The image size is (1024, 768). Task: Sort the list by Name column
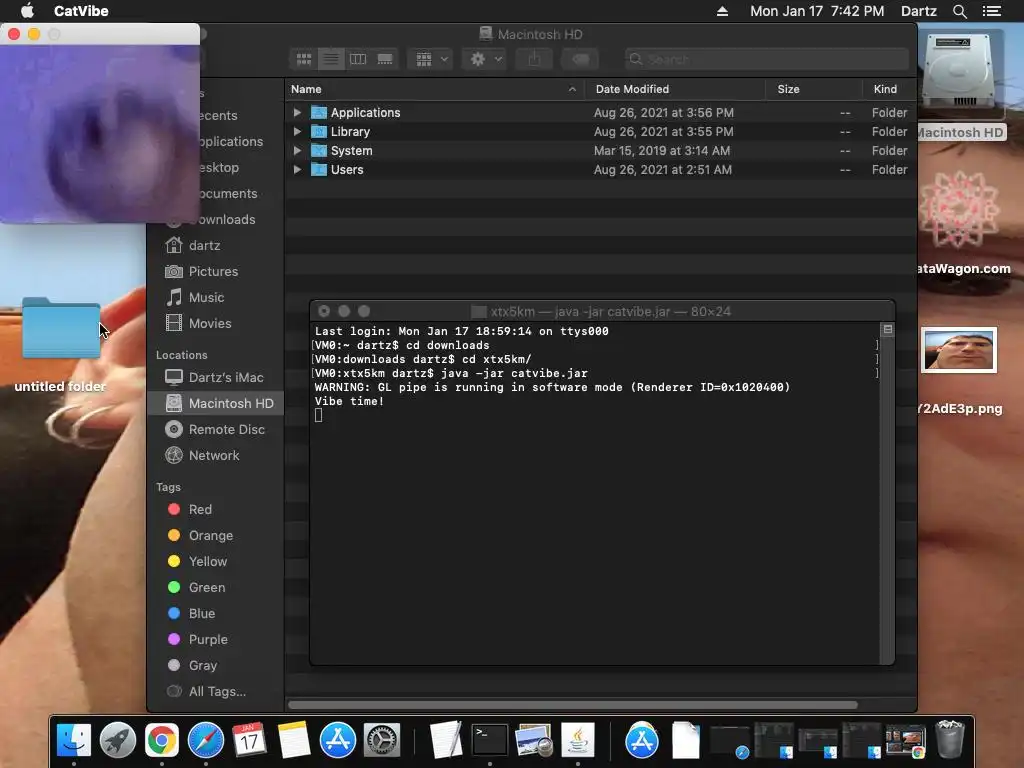coord(434,89)
